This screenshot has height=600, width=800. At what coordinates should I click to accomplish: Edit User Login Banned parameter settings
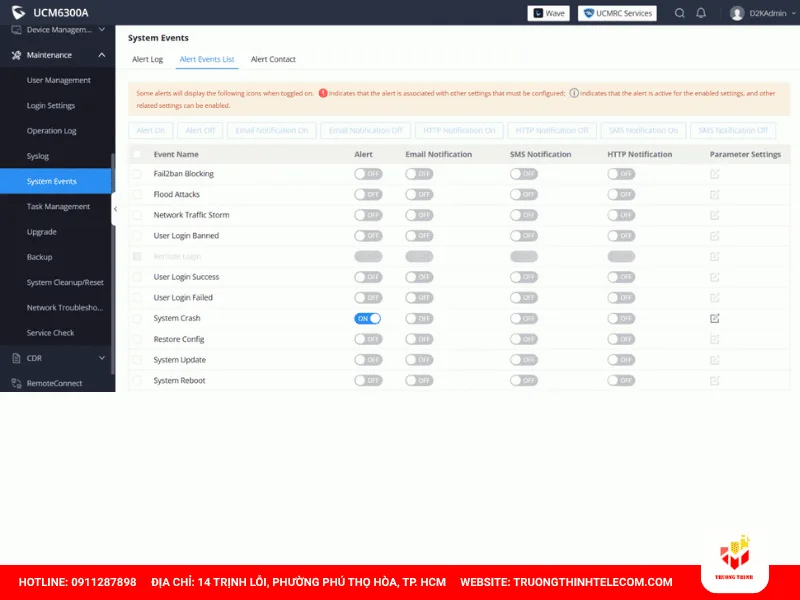click(715, 236)
